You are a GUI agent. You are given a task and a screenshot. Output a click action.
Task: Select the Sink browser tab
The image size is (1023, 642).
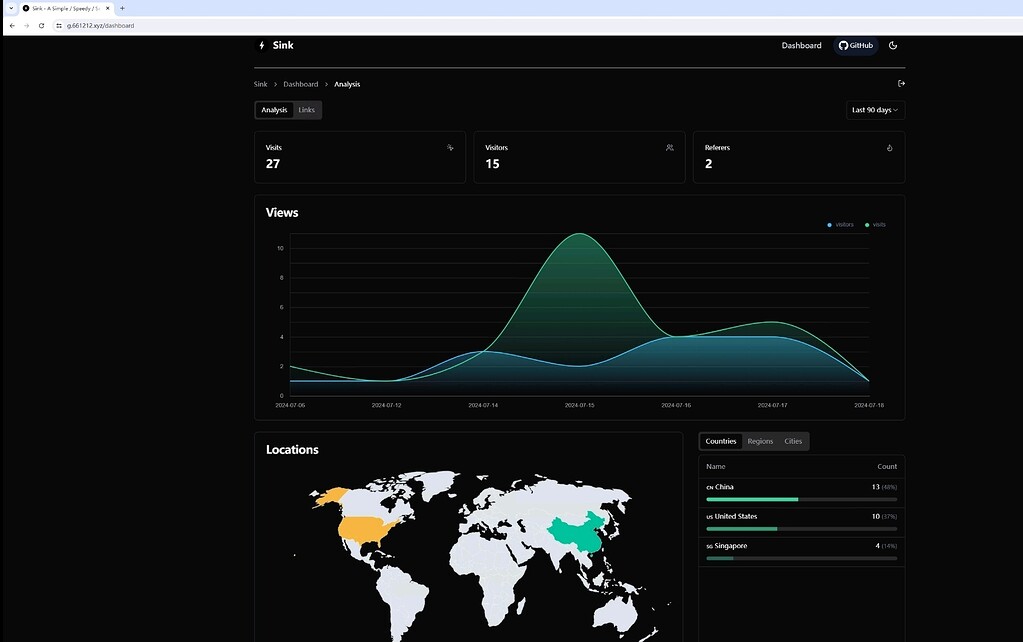pos(66,8)
